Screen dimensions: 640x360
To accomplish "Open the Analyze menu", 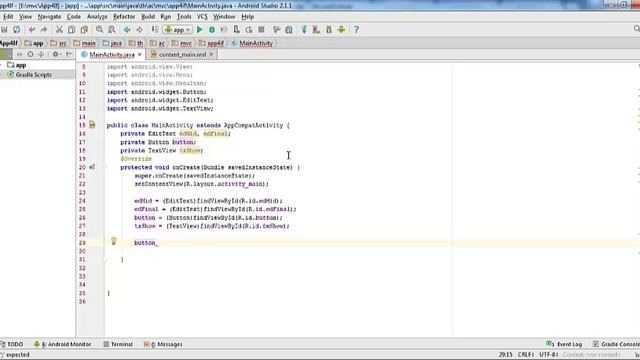I will [x=97, y=17].
